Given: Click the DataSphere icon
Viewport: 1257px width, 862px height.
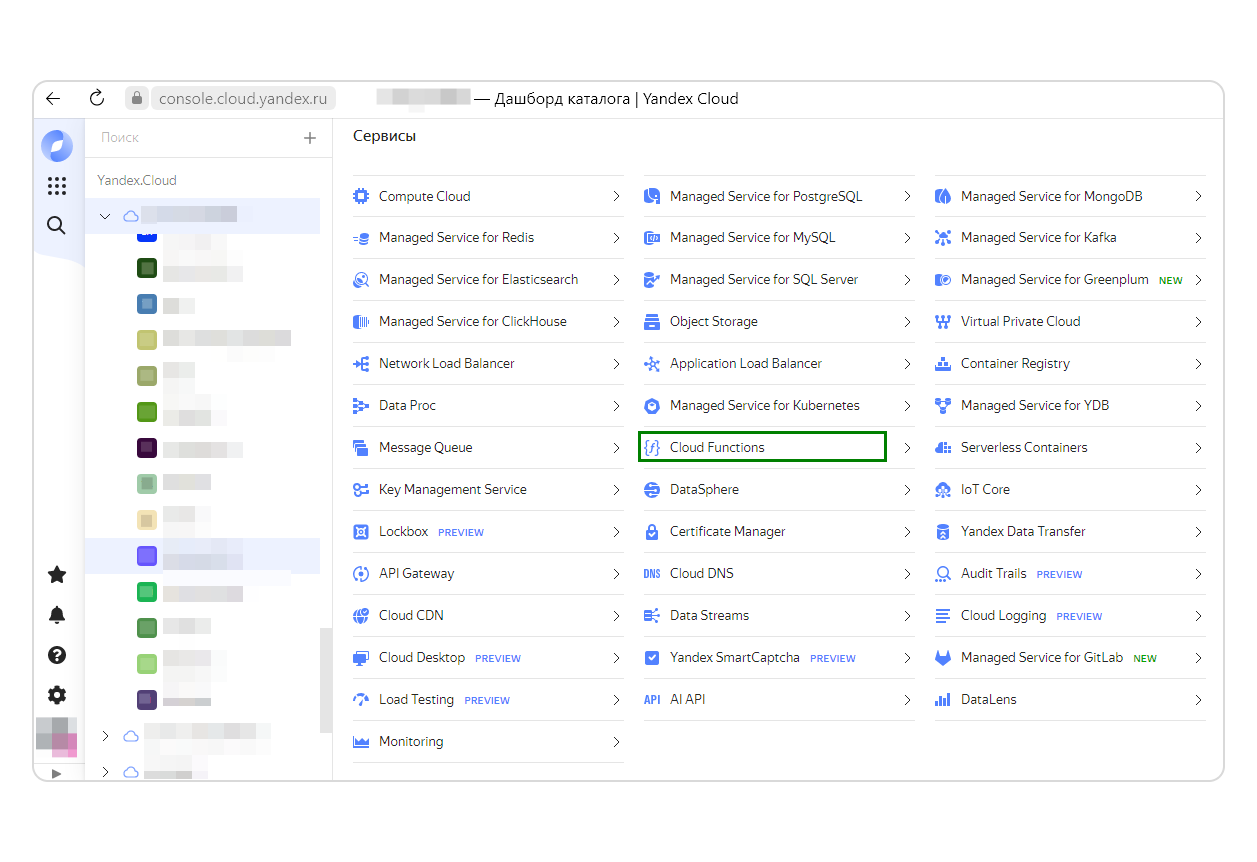Looking at the screenshot, I should click(652, 490).
